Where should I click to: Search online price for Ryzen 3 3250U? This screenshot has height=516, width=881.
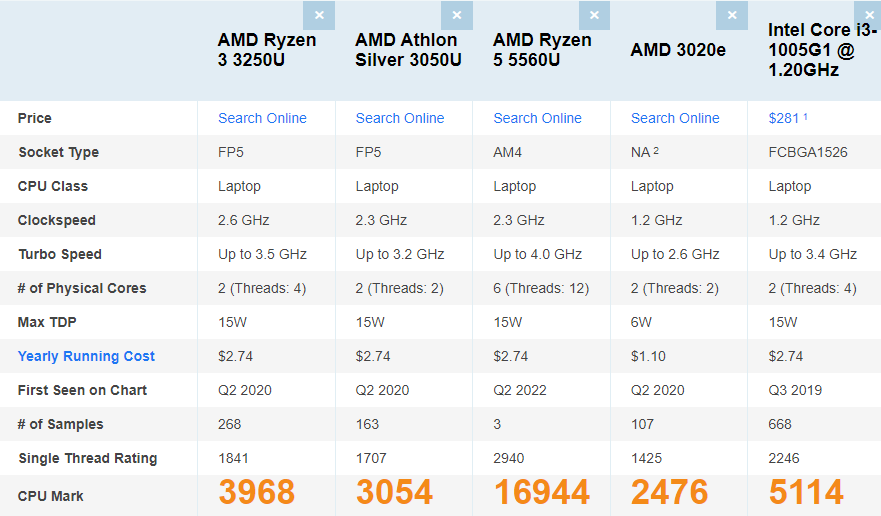[262, 118]
